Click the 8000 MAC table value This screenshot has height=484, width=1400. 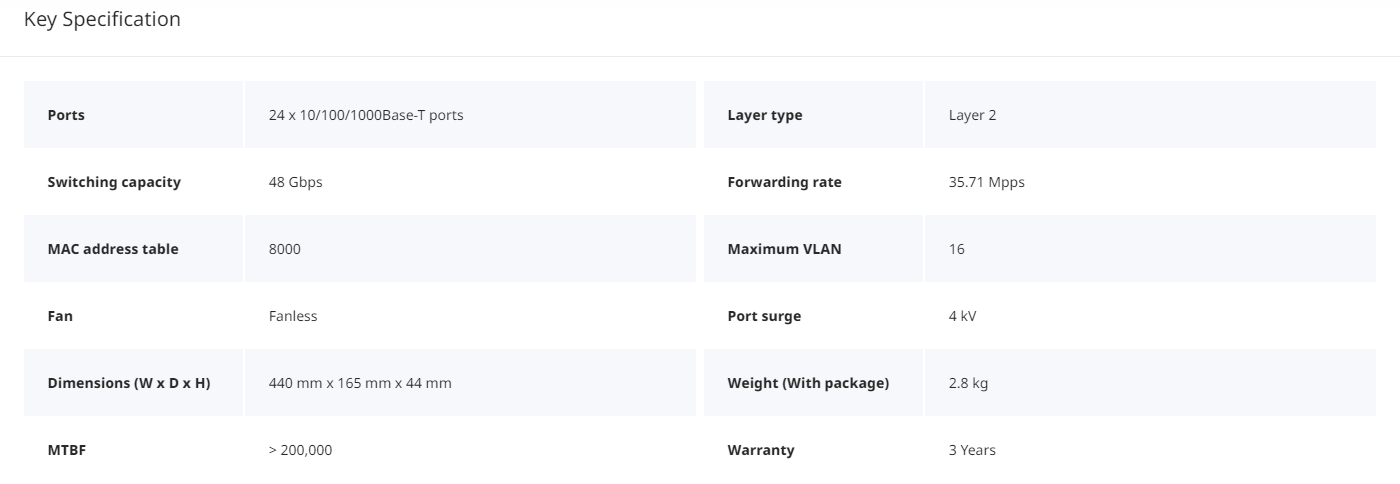tap(285, 249)
